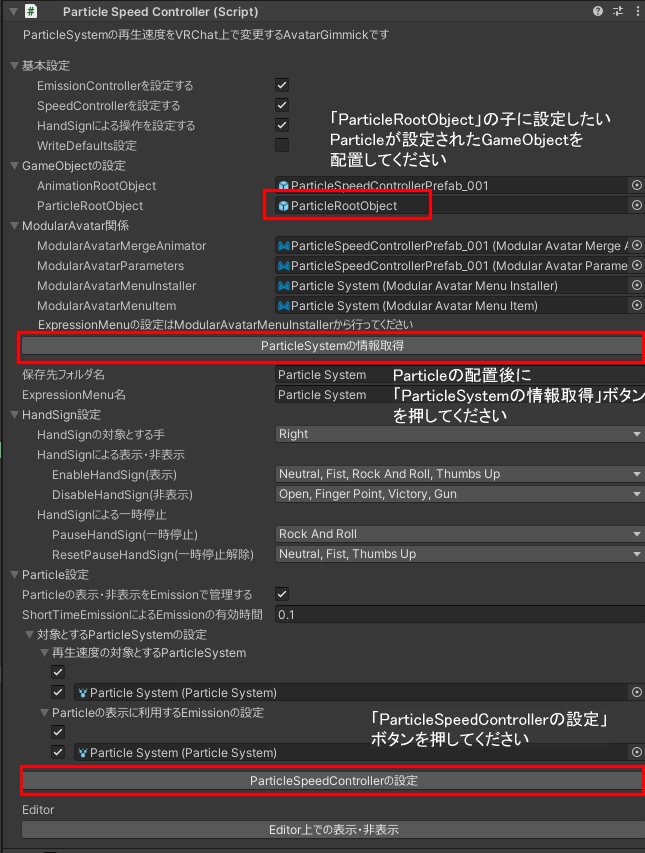Open the ResetPauseHandSign(一時停止解除) dropdown
The width and height of the screenshot is (645, 853).
[x=460, y=554]
